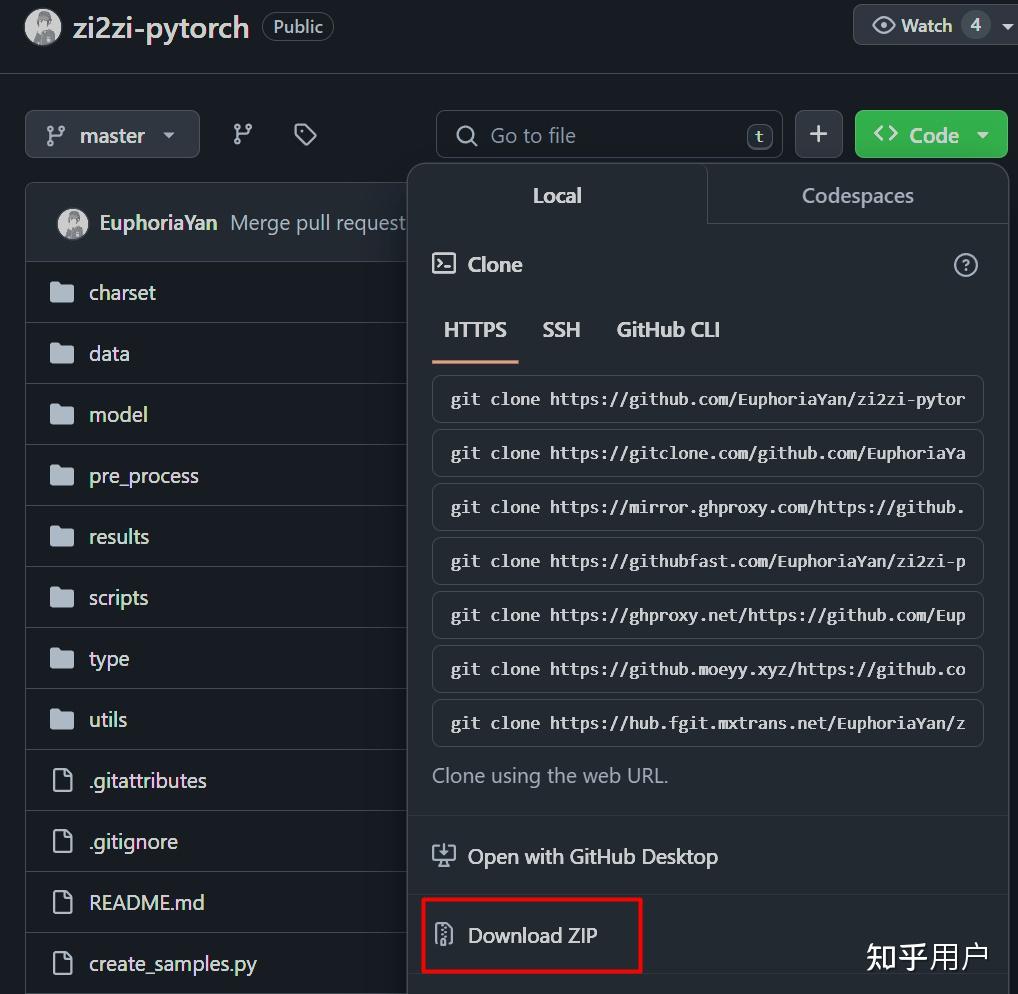Screen dimensions: 1018x994
Task: Click the Go to file search field
Action: [x=600, y=133]
